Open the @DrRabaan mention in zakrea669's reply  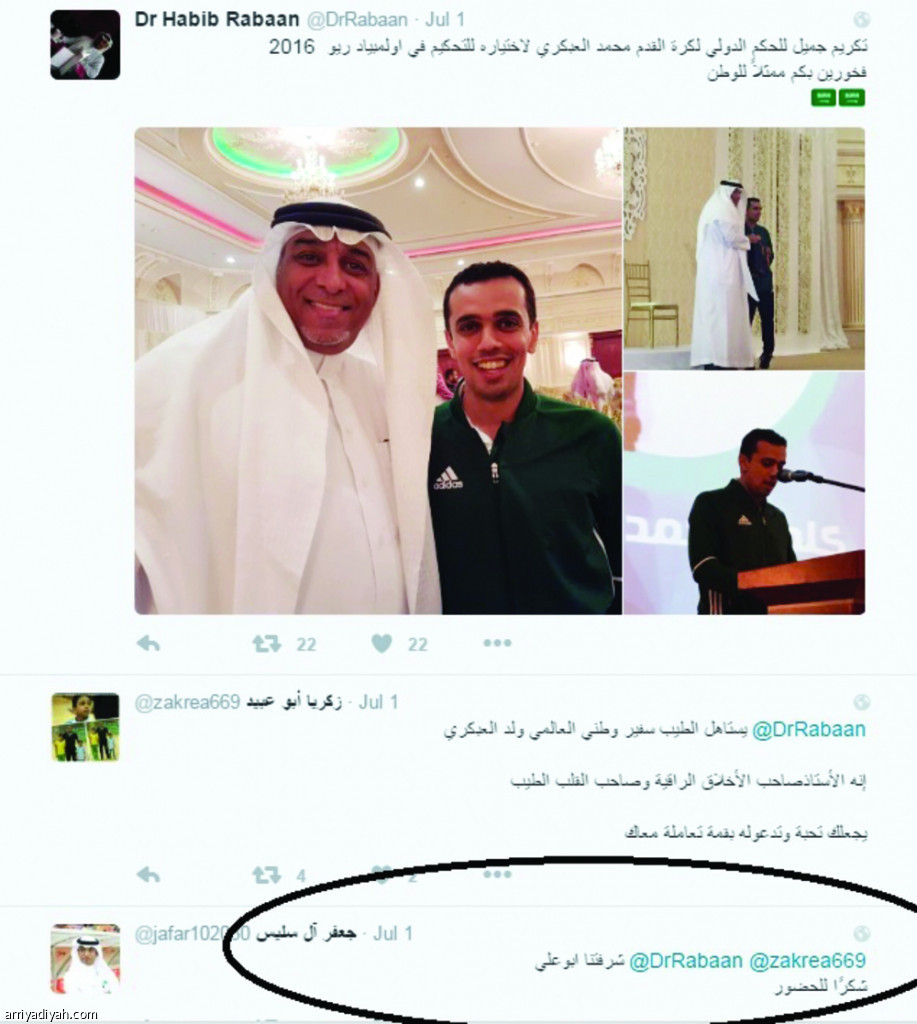coord(809,729)
